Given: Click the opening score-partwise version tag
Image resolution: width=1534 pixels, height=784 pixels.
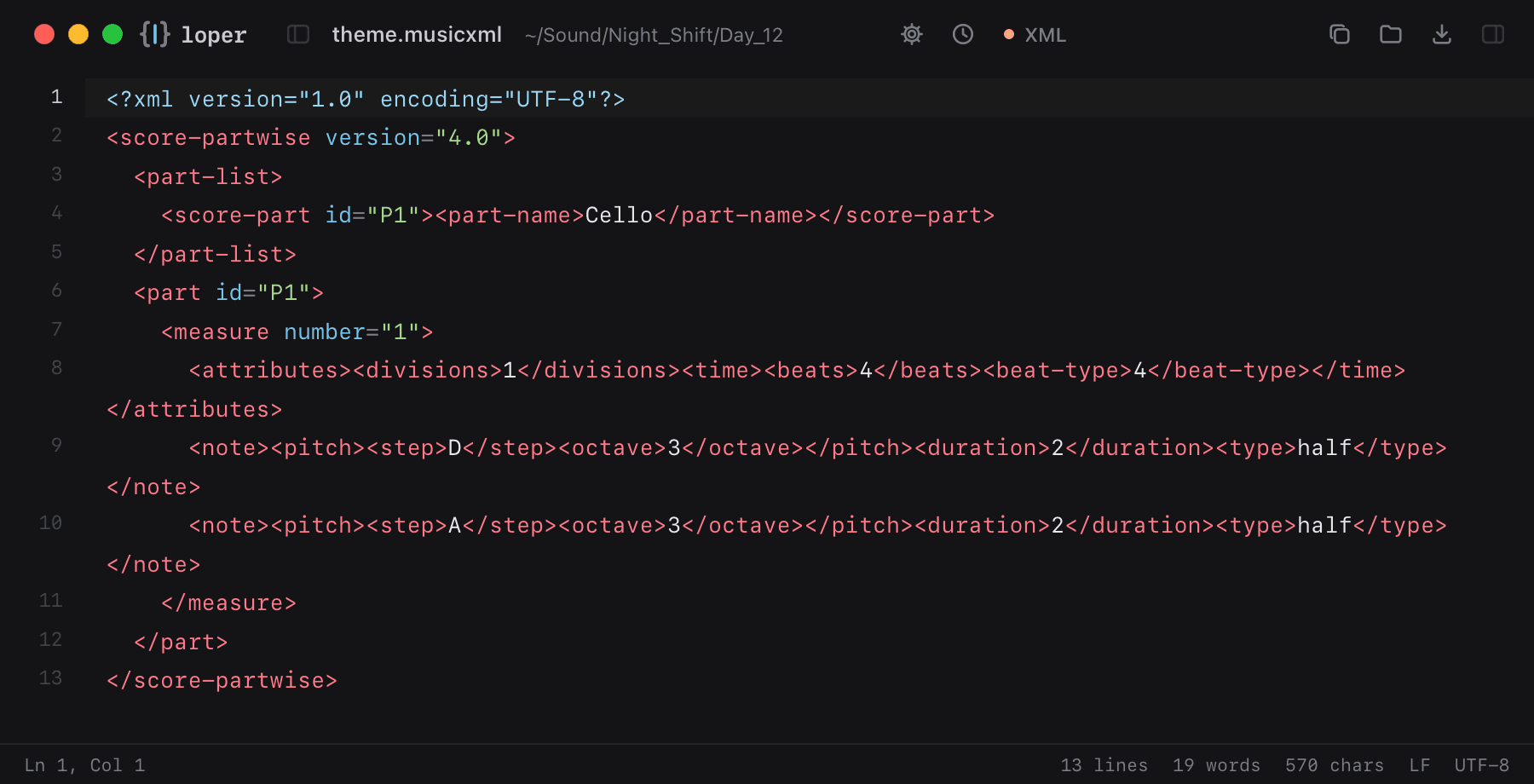Looking at the screenshot, I should pos(311,137).
